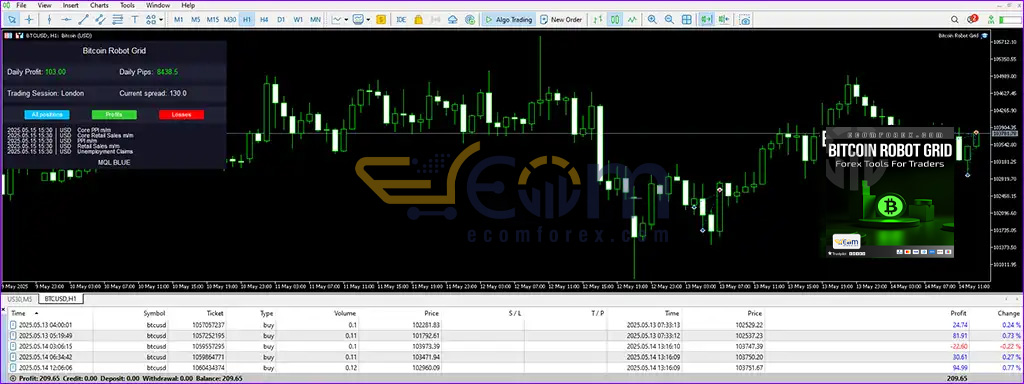Image resolution: width=1024 pixels, height=384 pixels.
Task: Tile chart windows with grid icon
Action: pos(686,20)
